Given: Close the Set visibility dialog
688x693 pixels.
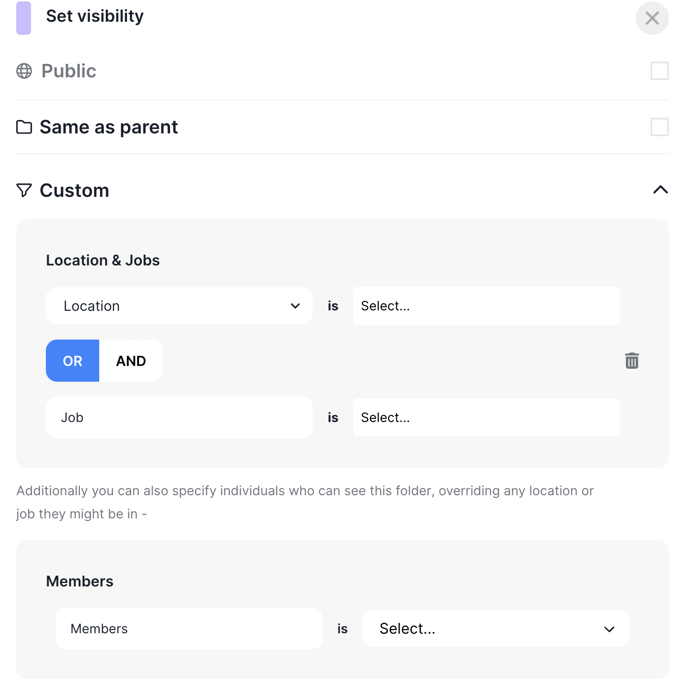Looking at the screenshot, I should click(x=652, y=18).
